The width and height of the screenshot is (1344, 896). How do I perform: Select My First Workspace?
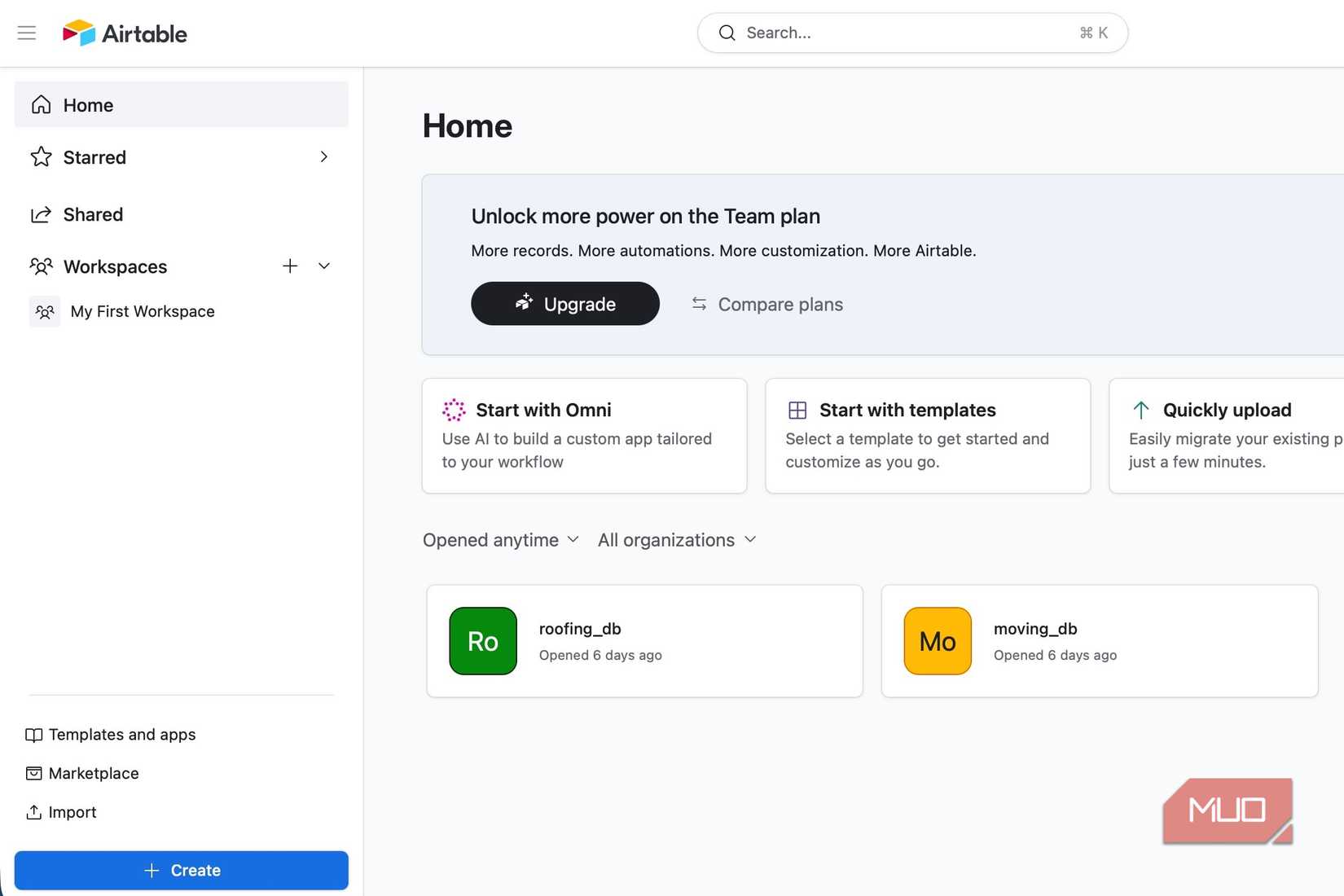pos(143,311)
